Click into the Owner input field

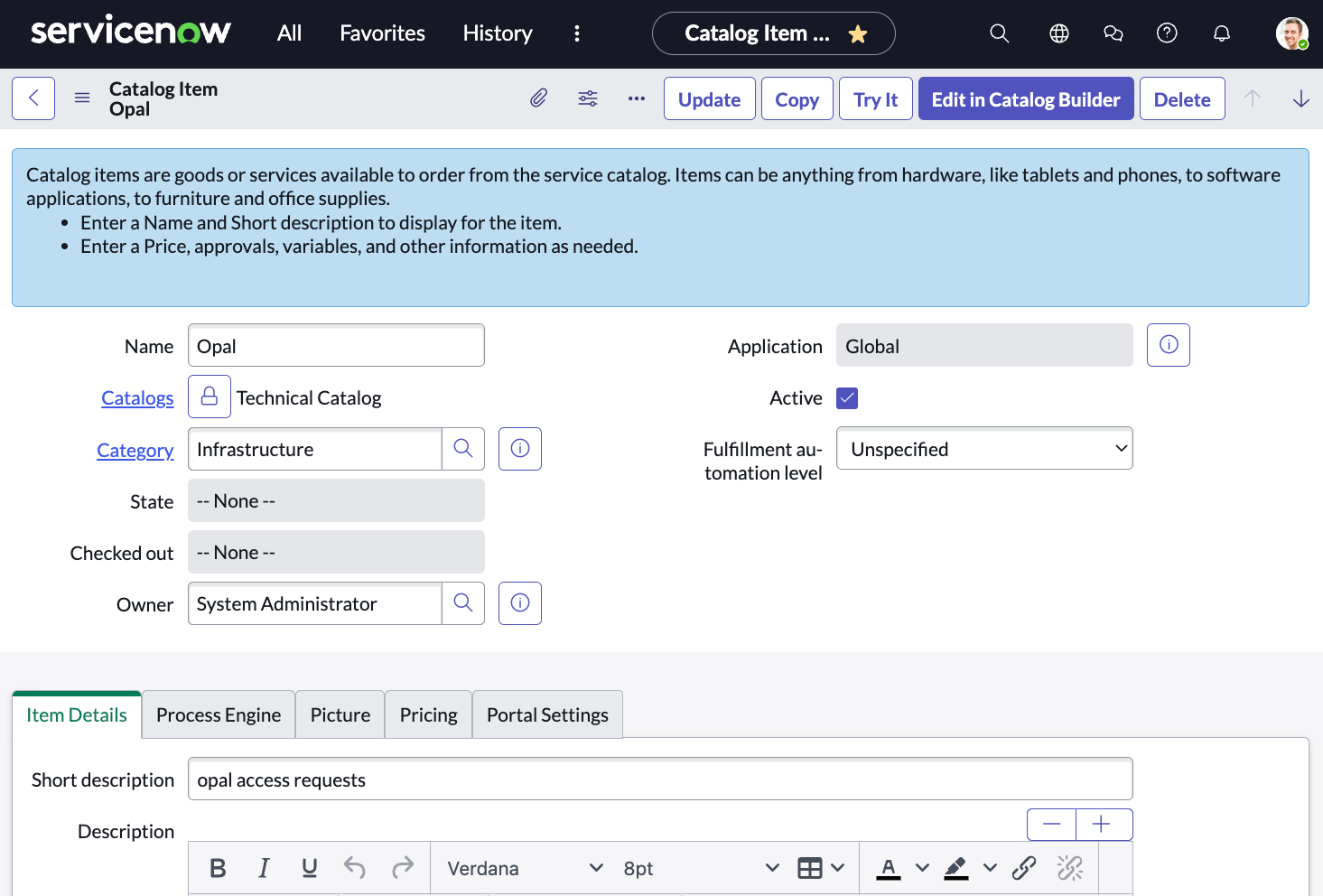tap(315, 603)
